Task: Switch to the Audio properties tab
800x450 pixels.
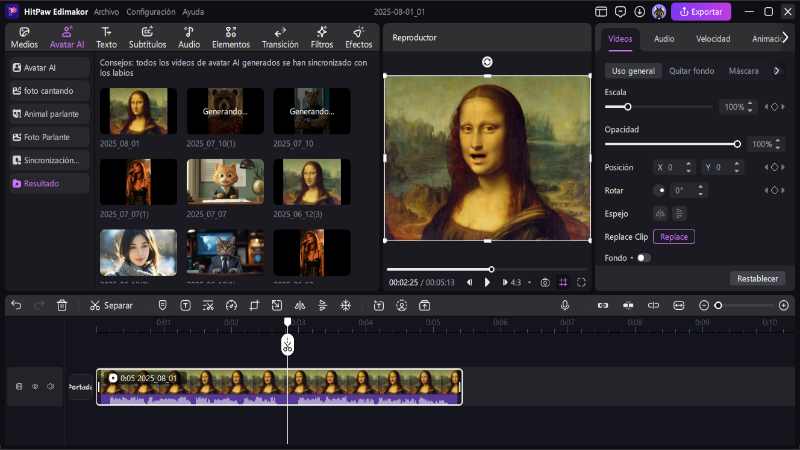Action: tap(664, 39)
